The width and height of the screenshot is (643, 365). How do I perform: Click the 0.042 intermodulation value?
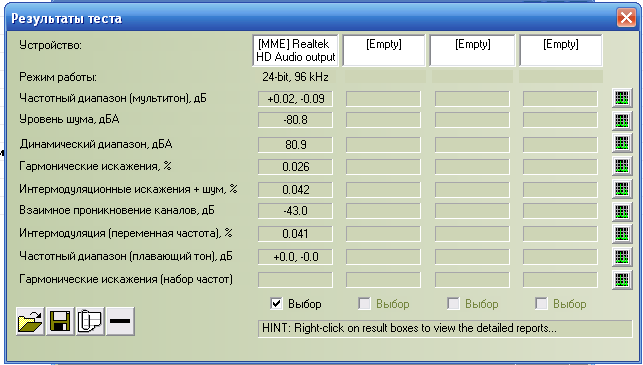coord(295,190)
